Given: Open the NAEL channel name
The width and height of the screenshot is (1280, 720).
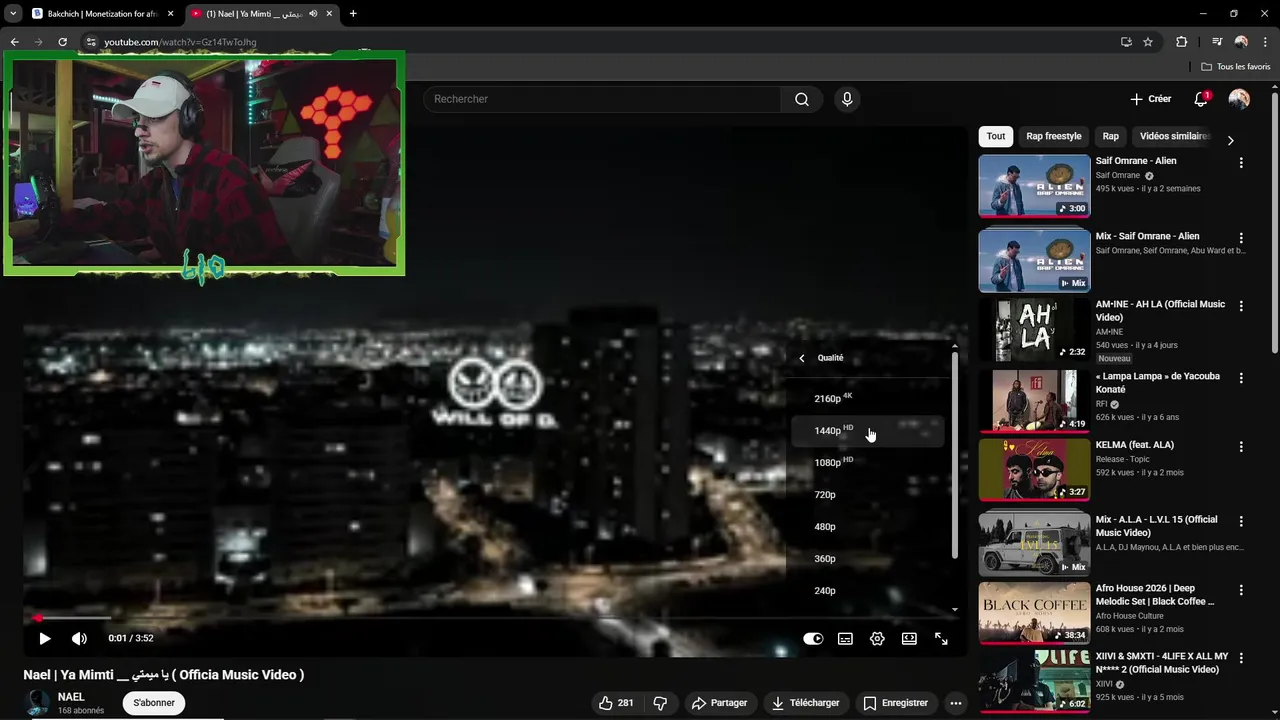Looking at the screenshot, I should 71,697.
